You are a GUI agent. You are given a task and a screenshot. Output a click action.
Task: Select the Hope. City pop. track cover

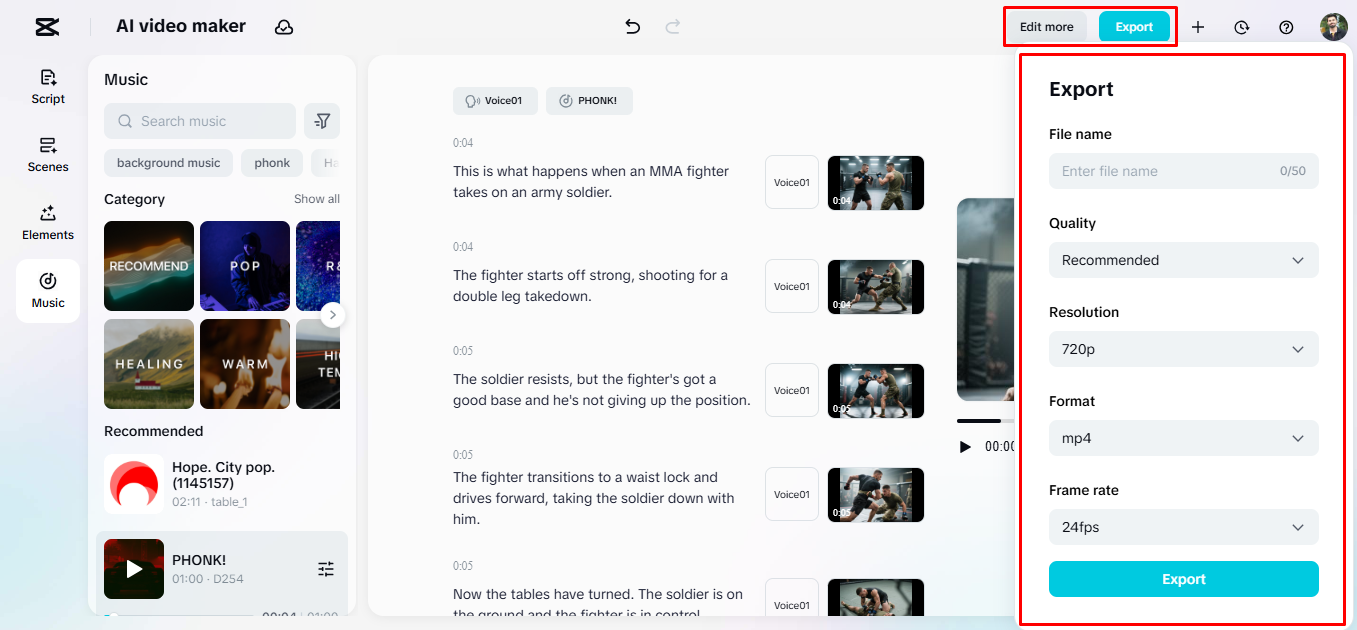tap(134, 484)
